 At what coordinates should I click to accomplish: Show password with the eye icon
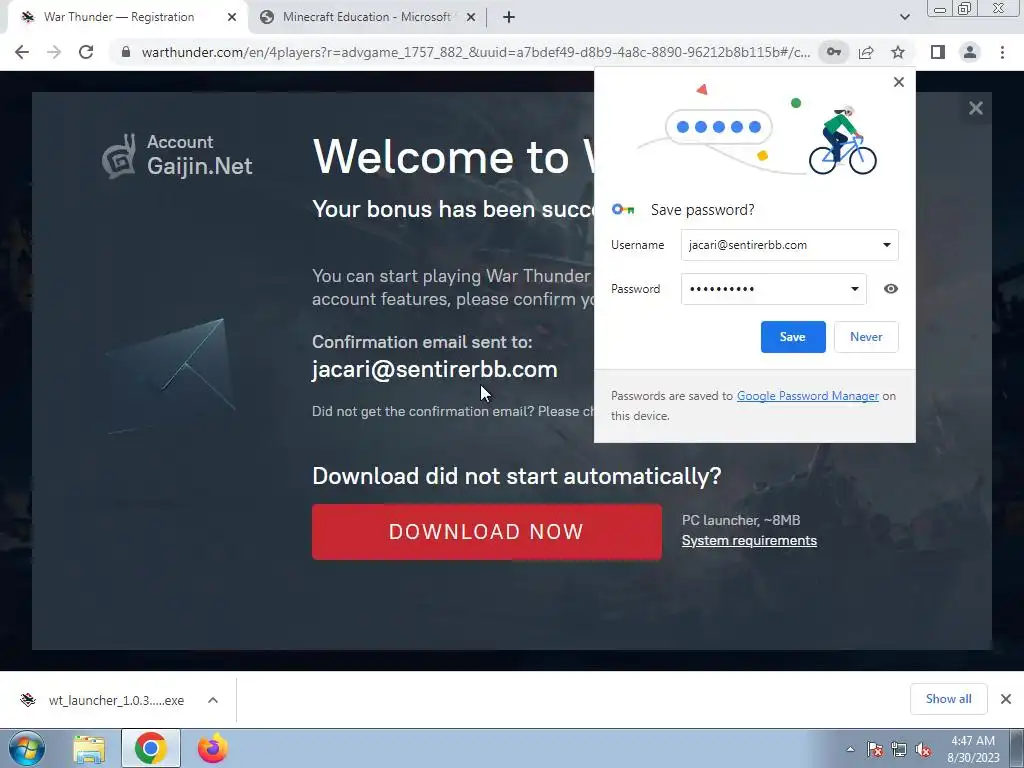[891, 289]
